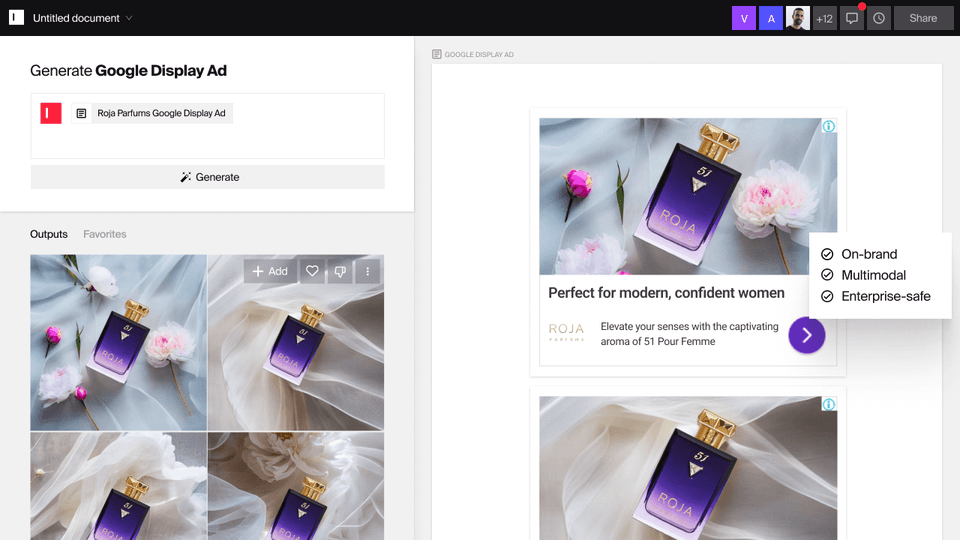Open version history clock icon
This screenshot has width=960, height=540.
click(x=879, y=18)
